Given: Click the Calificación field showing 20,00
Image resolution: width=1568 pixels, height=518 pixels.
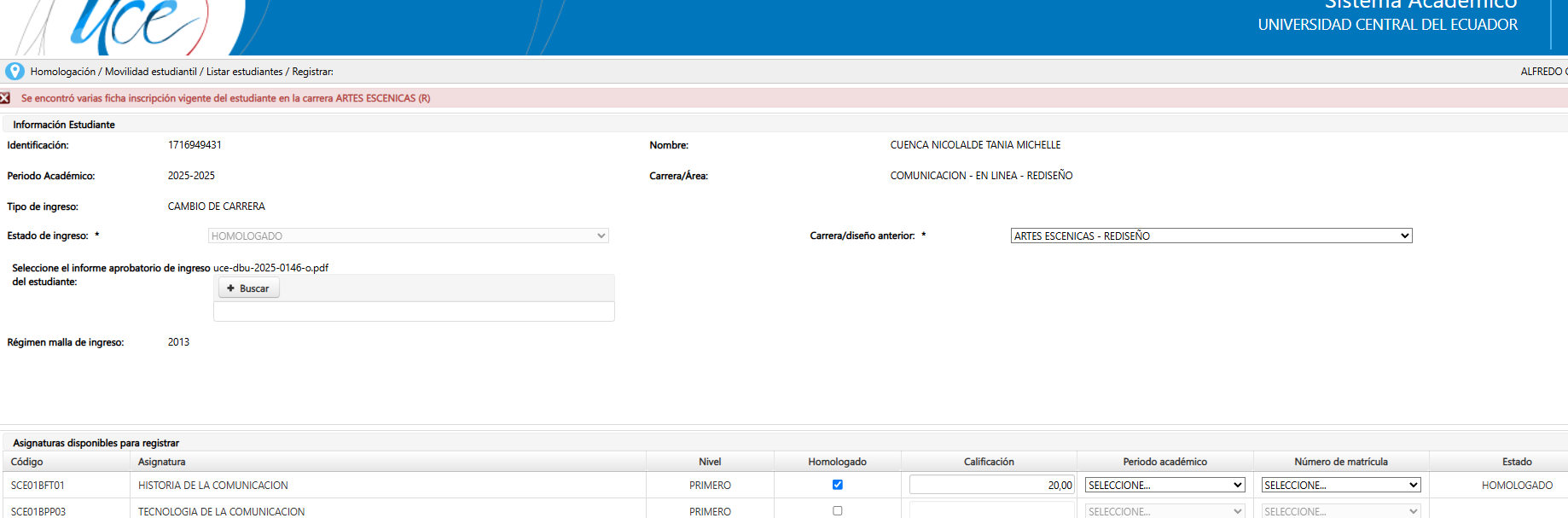Looking at the screenshot, I should (x=992, y=485).
